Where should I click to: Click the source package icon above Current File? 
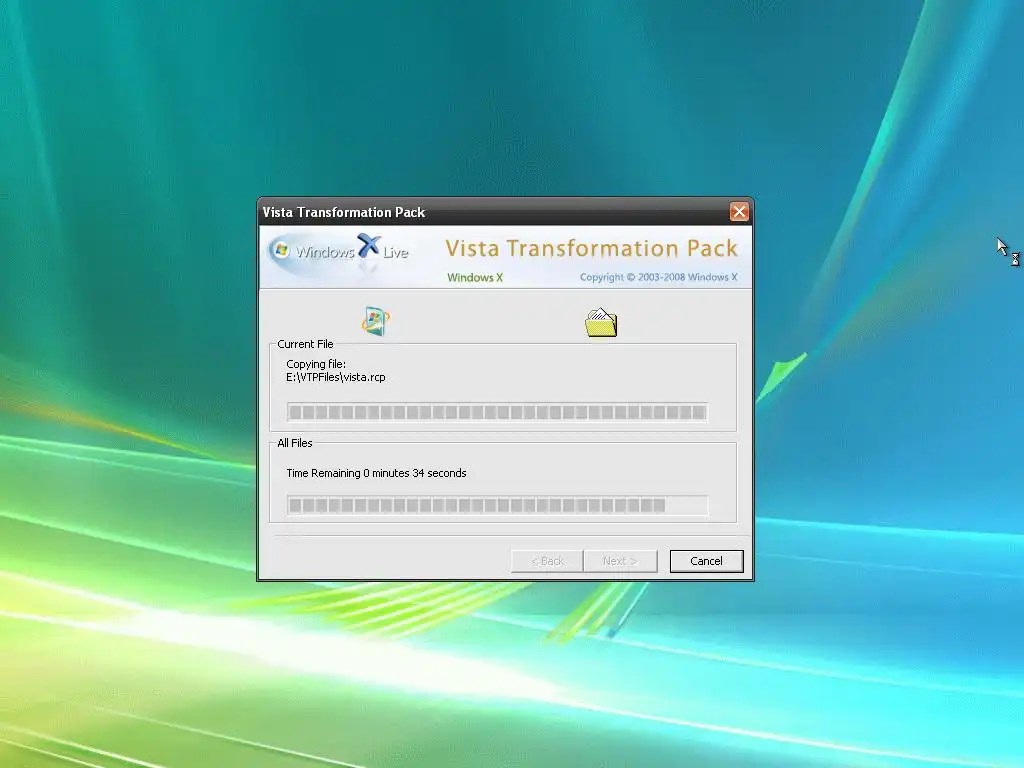[x=376, y=321]
